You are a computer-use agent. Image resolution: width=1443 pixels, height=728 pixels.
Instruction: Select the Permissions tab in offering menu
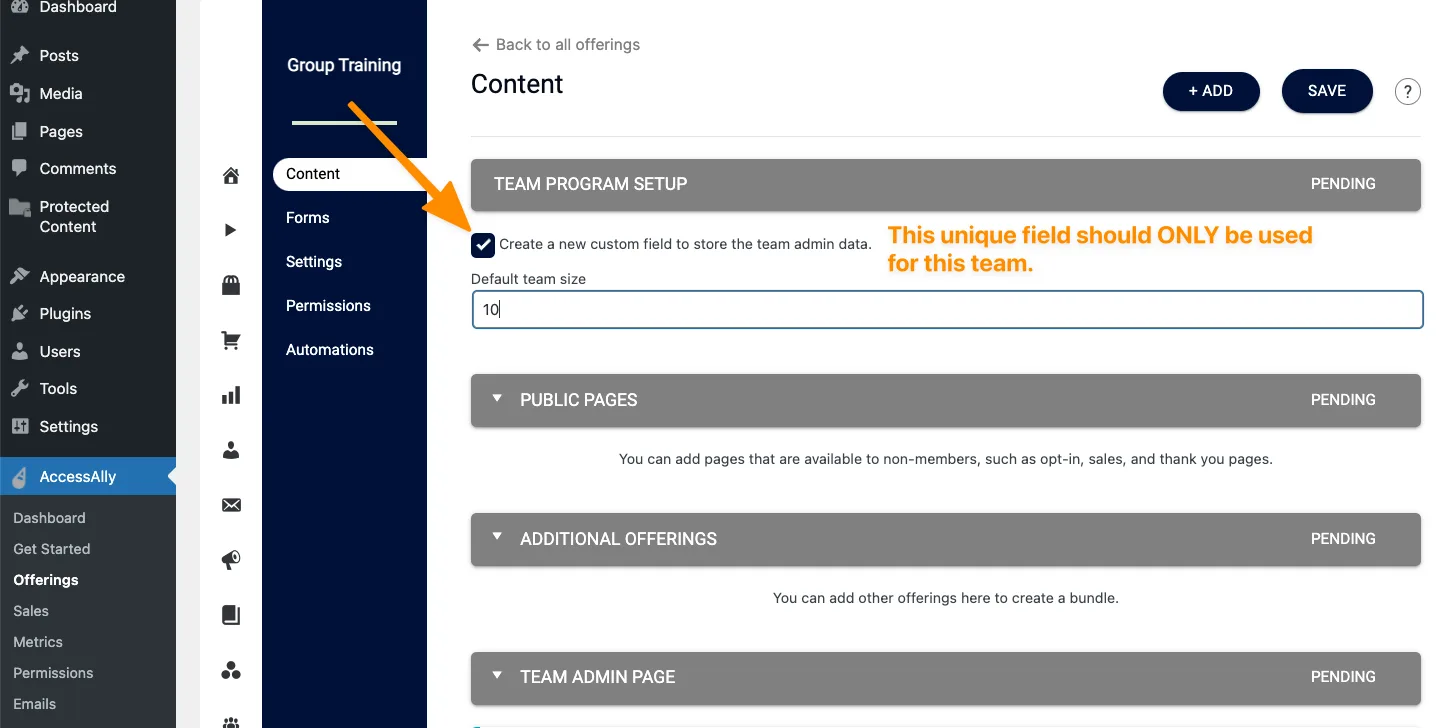[x=328, y=306]
